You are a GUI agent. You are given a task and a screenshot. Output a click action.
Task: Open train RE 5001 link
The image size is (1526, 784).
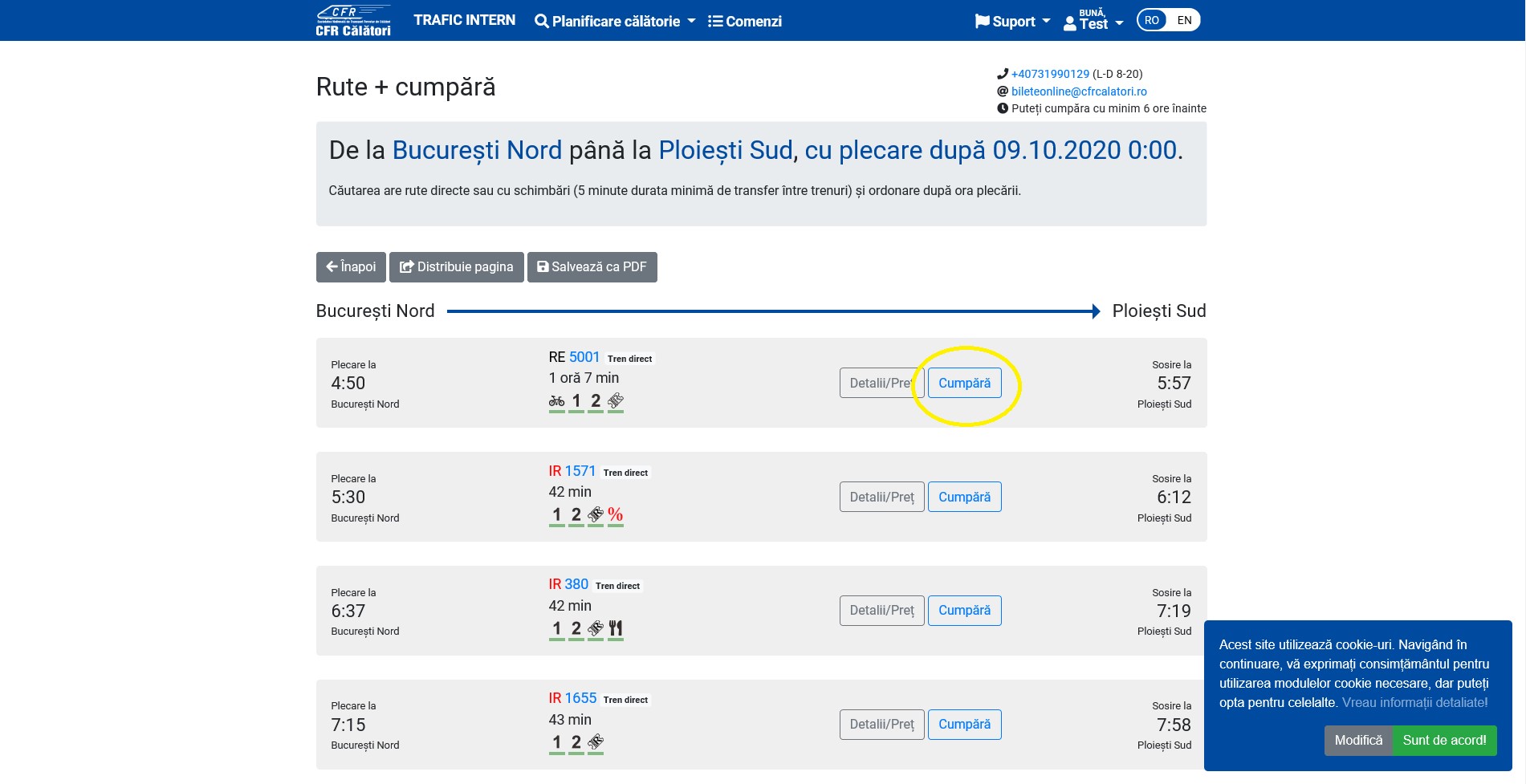click(x=584, y=357)
